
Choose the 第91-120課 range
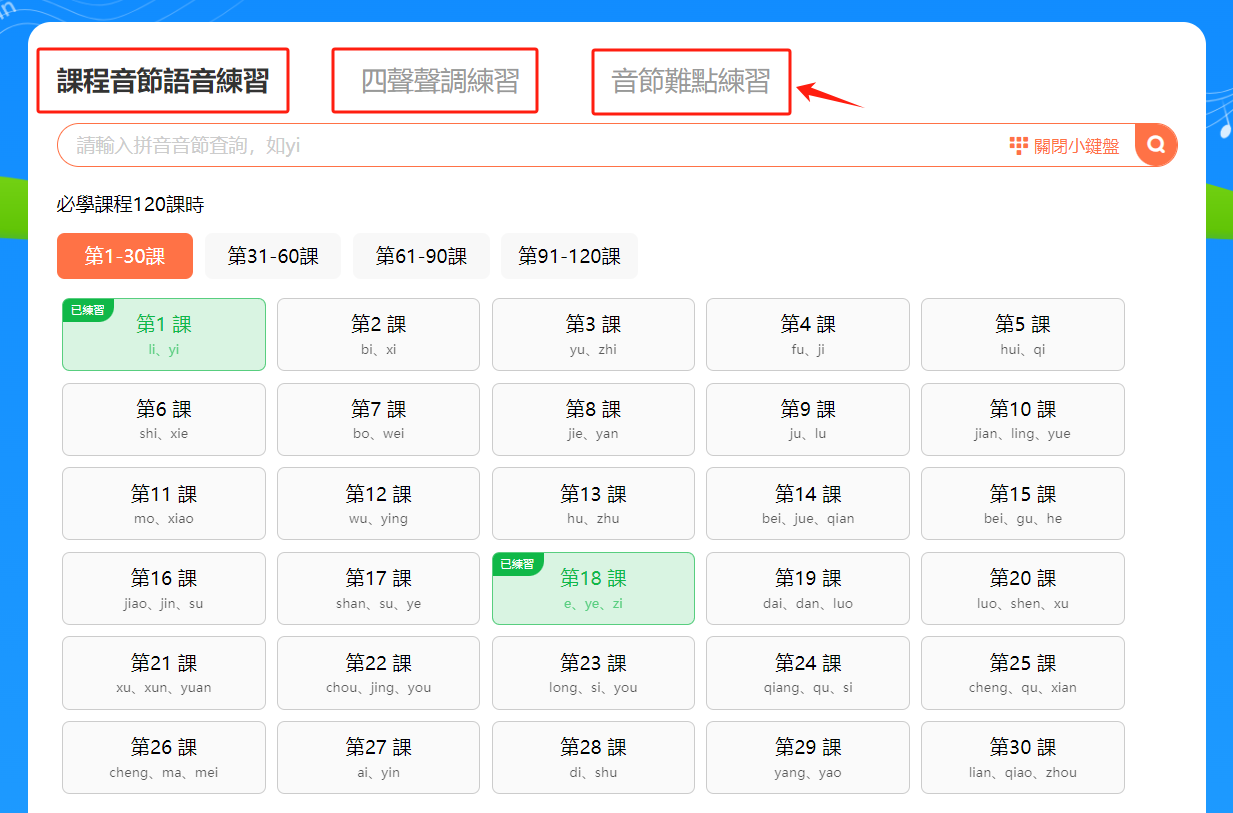pos(569,256)
